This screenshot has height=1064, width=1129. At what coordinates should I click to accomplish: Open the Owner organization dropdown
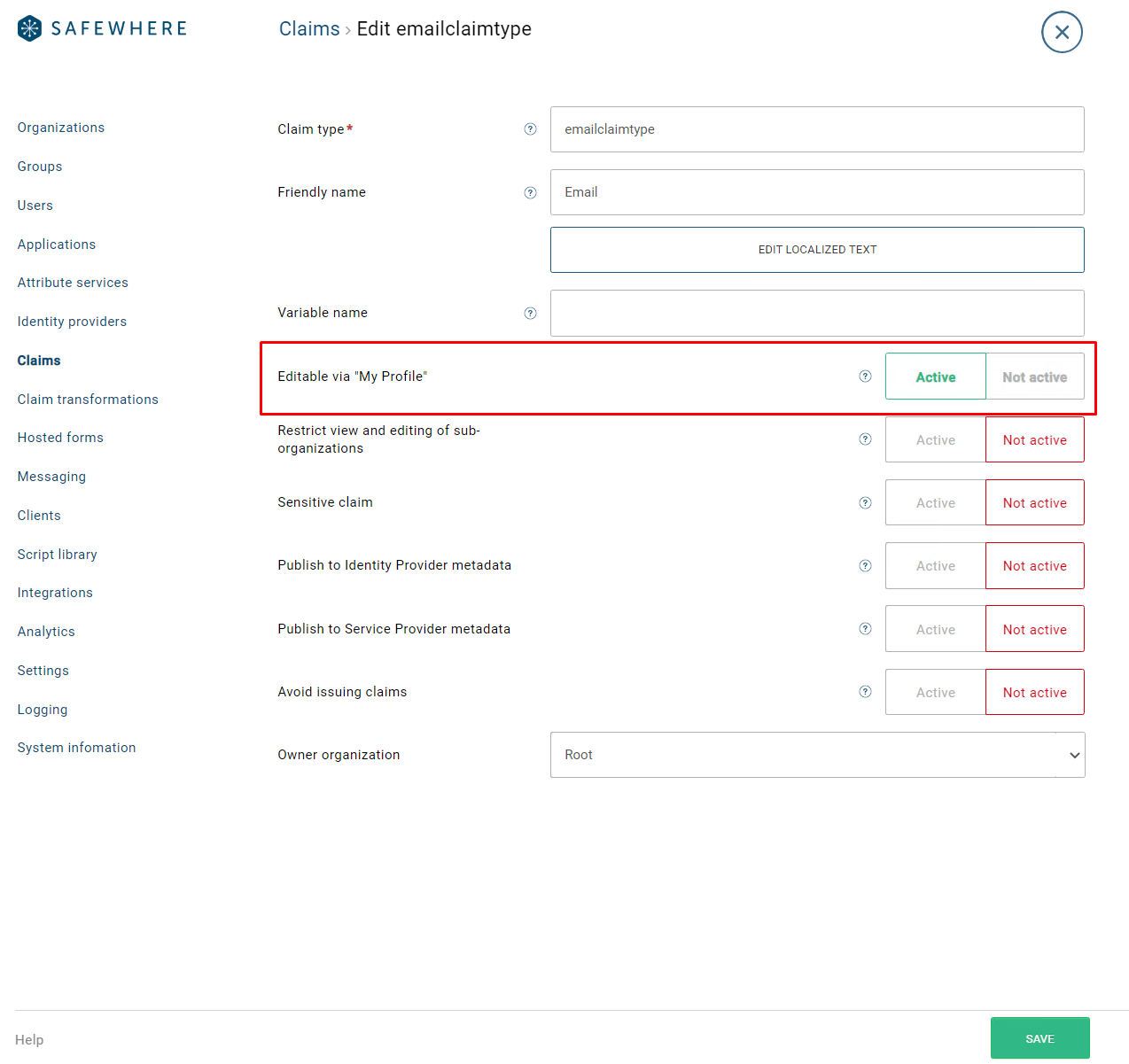point(817,755)
